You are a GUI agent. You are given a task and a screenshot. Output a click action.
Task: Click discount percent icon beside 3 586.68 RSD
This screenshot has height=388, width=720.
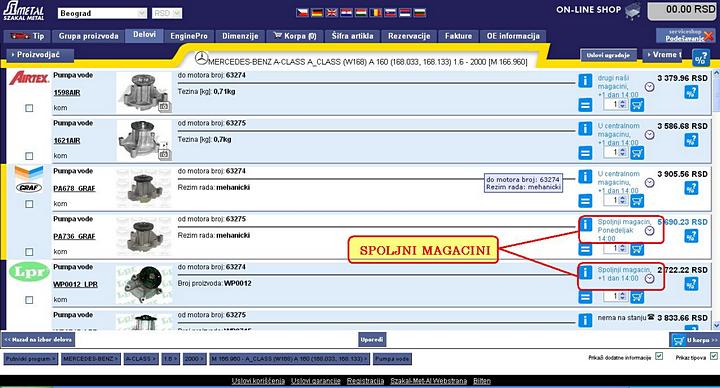point(691,141)
